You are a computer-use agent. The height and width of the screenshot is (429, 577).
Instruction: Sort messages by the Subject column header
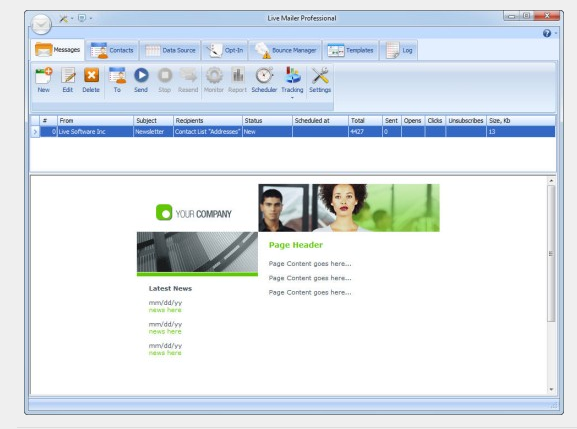click(x=153, y=121)
